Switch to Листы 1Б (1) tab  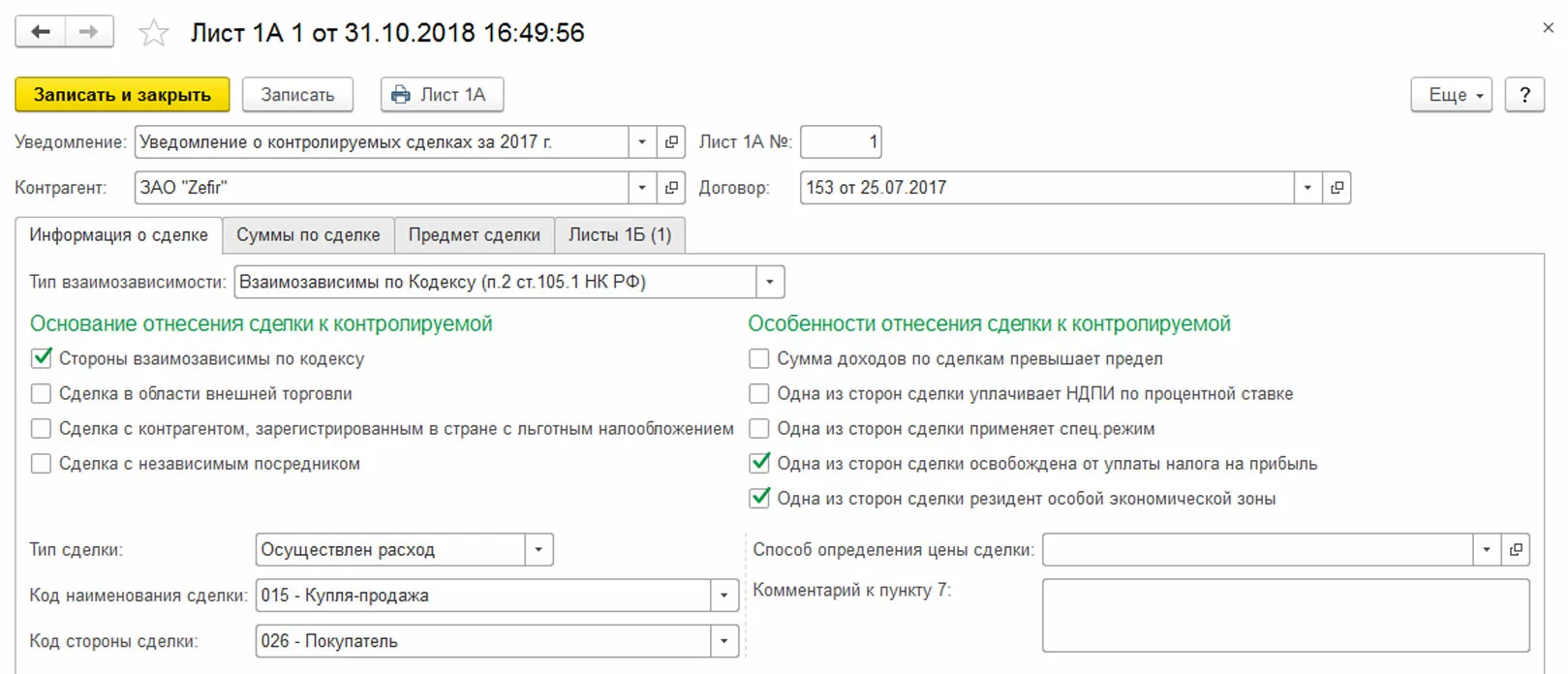(620, 235)
